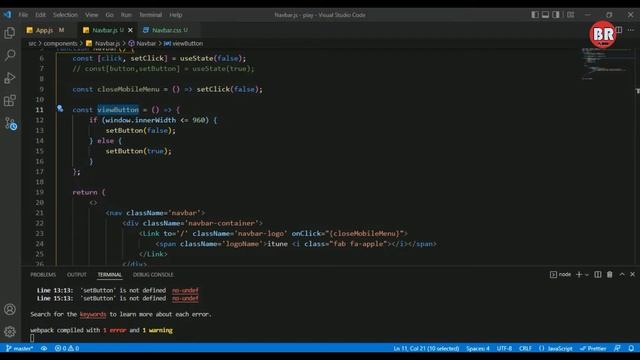The image size is (640, 360).
Task: Open the Explorer view in activity bar
Action: tap(10, 33)
